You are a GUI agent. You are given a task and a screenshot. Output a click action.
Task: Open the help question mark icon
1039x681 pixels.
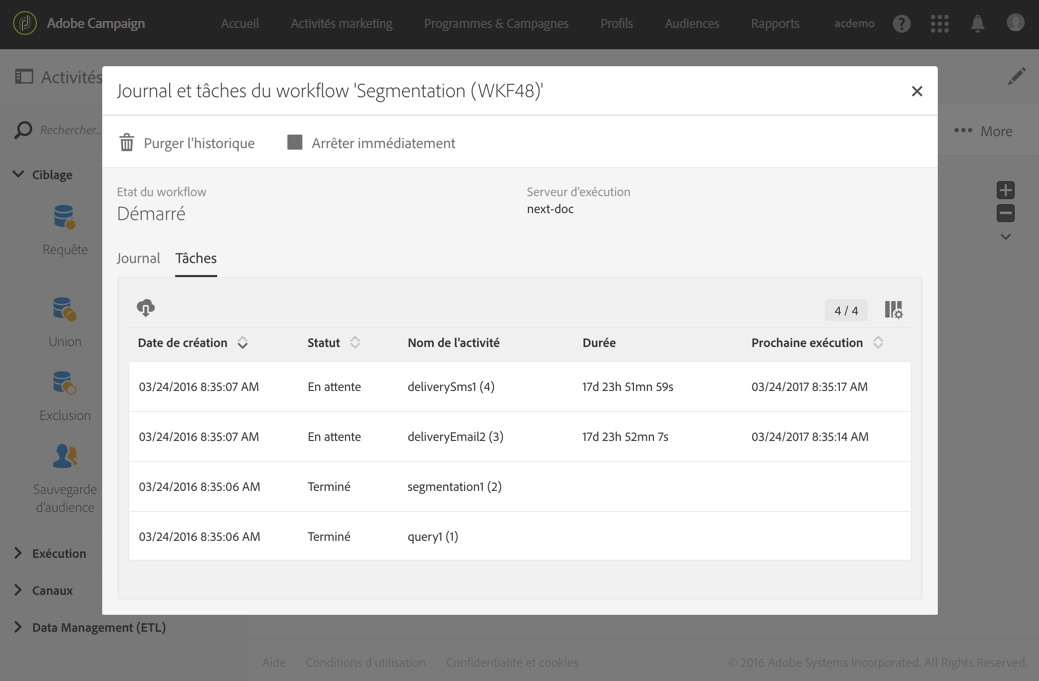point(902,24)
